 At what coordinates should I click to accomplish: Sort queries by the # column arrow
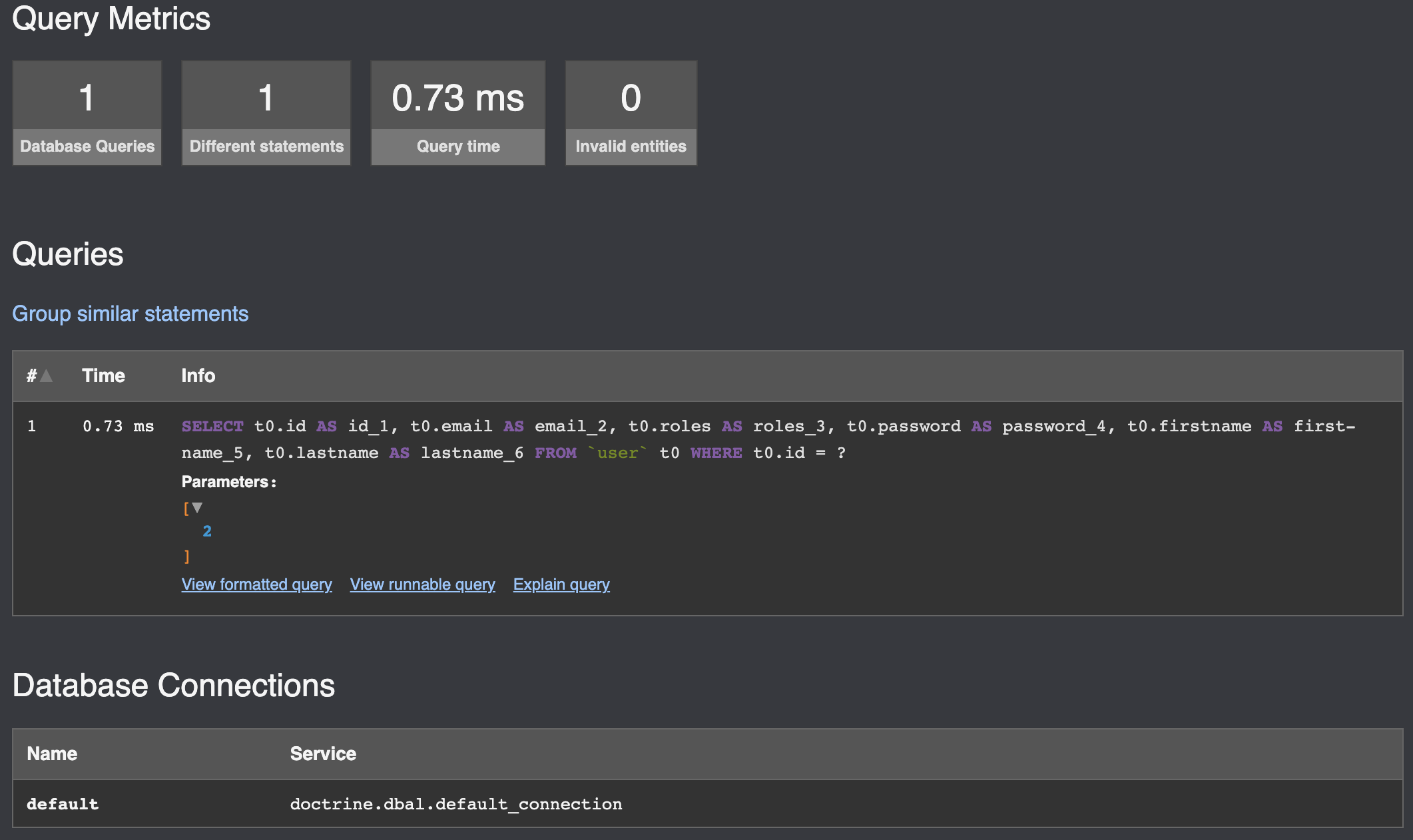46,376
